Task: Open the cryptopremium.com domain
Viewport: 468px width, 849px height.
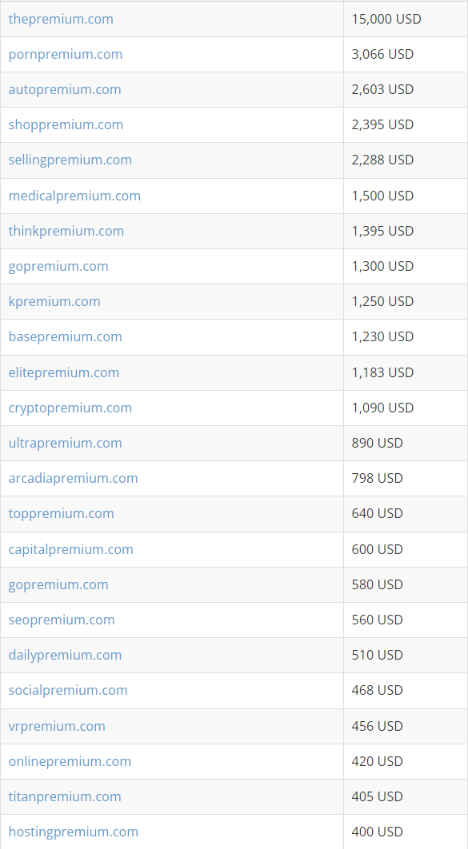Action: (x=70, y=408)
